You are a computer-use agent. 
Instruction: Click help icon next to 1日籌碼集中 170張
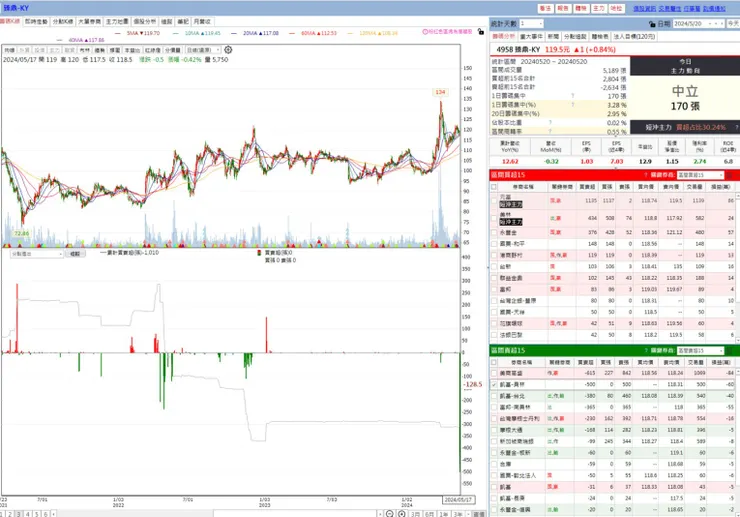coord(572,96)
